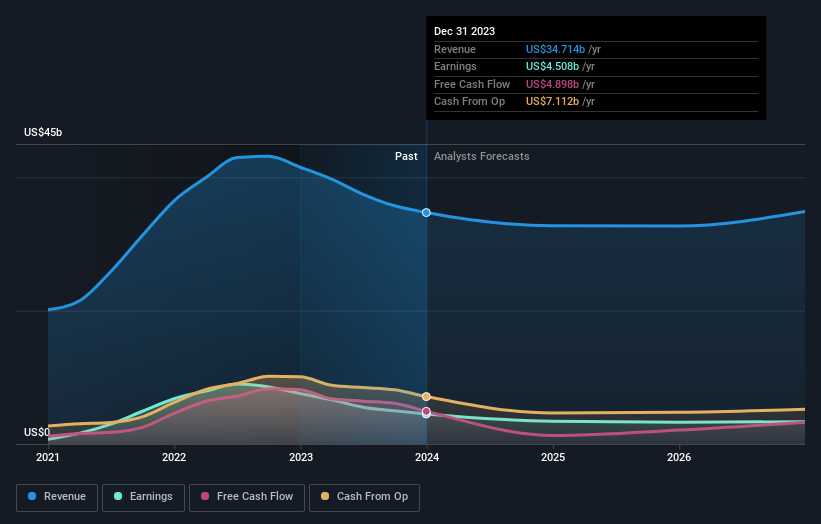Toggle the Cash From Op legend button
Image resolution: width=821 pixels, height=524 pixels.
pos(364,497)
